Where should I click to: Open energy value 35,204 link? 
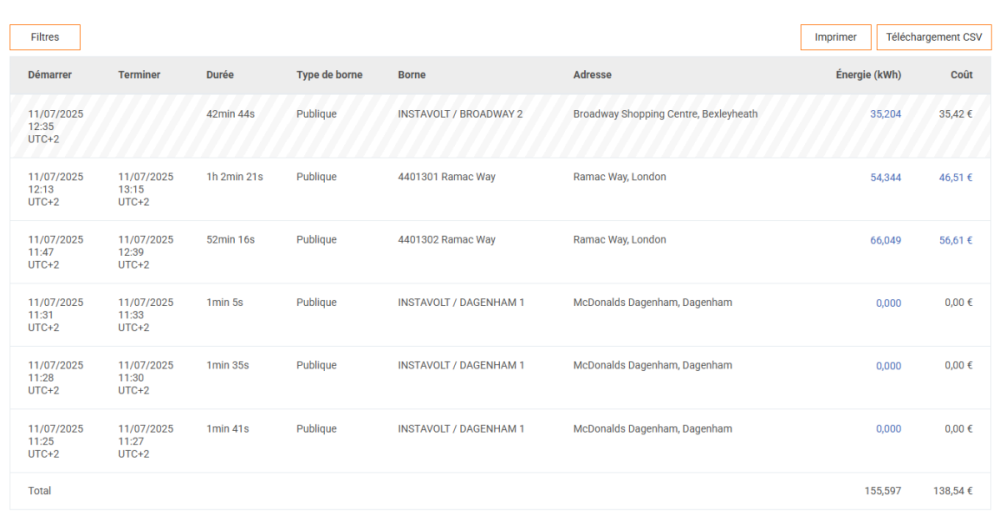885,114
